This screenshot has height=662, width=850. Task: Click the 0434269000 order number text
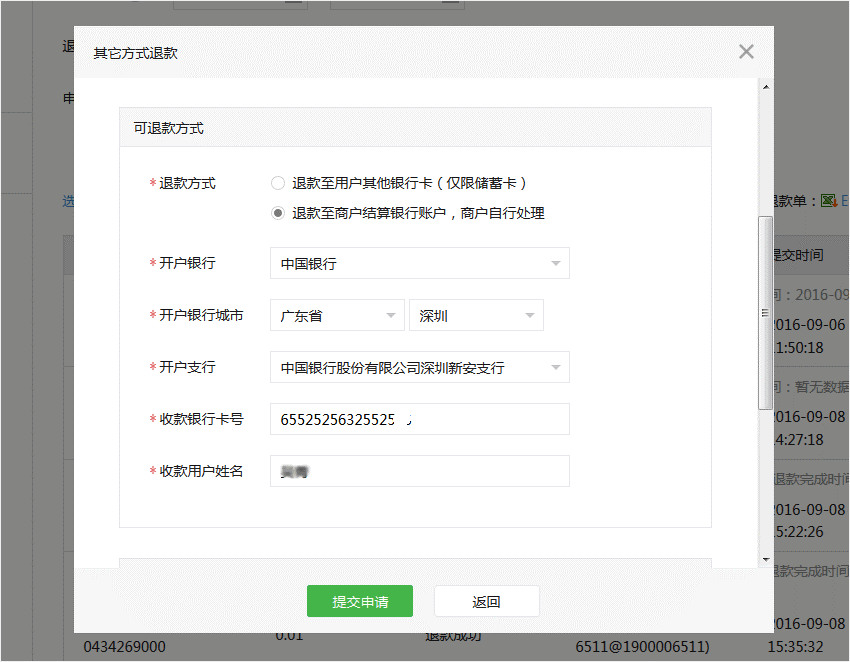[x=125, y=647]
